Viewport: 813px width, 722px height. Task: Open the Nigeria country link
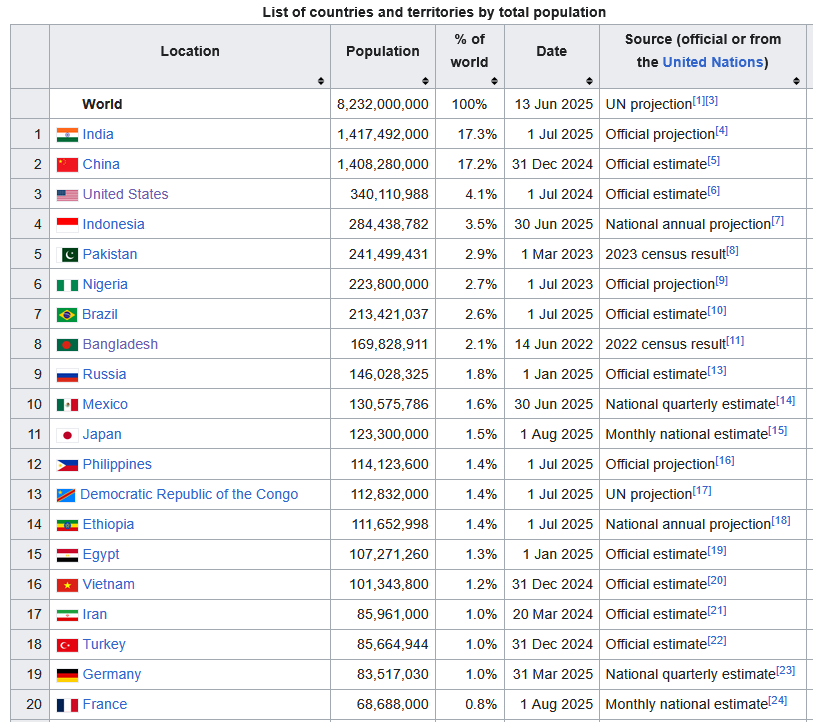click(x=105, y=284)
